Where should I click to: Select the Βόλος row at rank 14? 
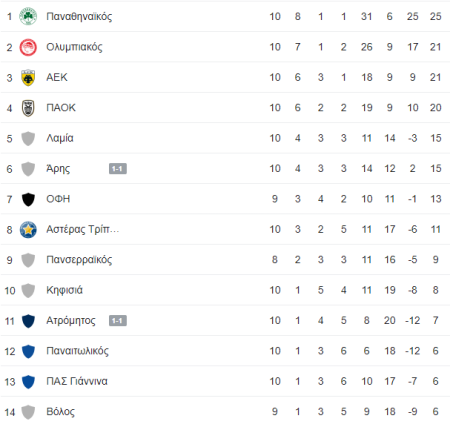225,412
